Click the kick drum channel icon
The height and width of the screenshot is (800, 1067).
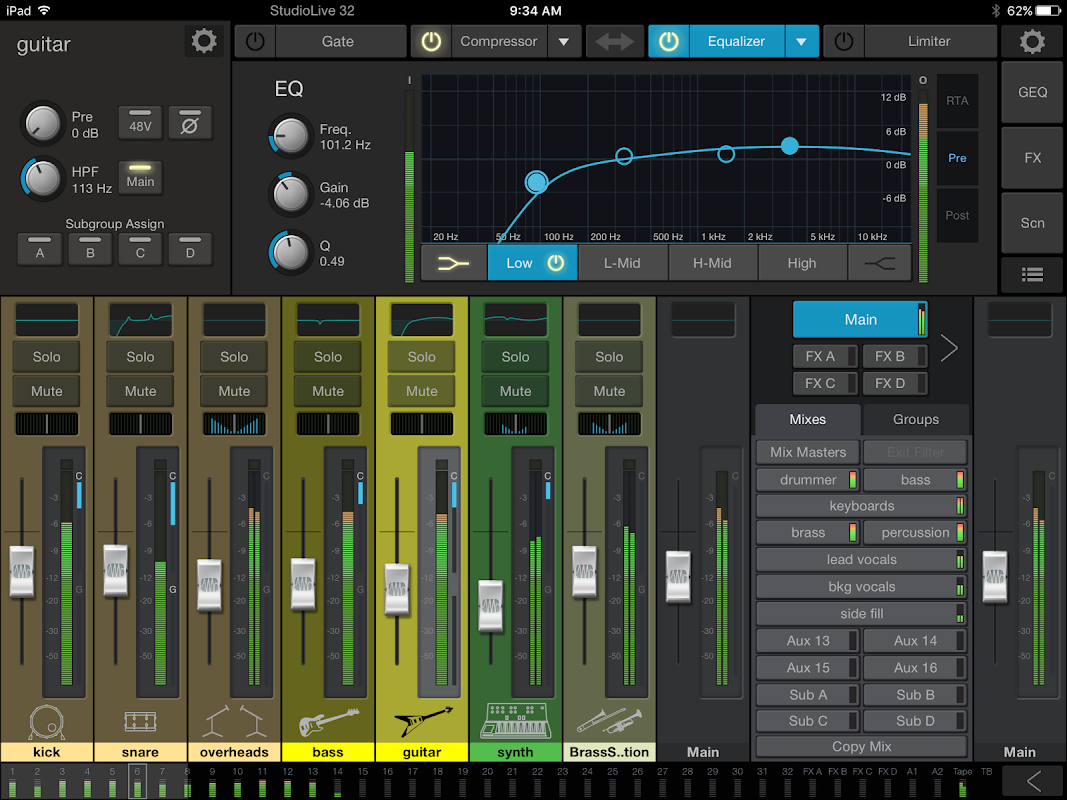click(46, 722)
